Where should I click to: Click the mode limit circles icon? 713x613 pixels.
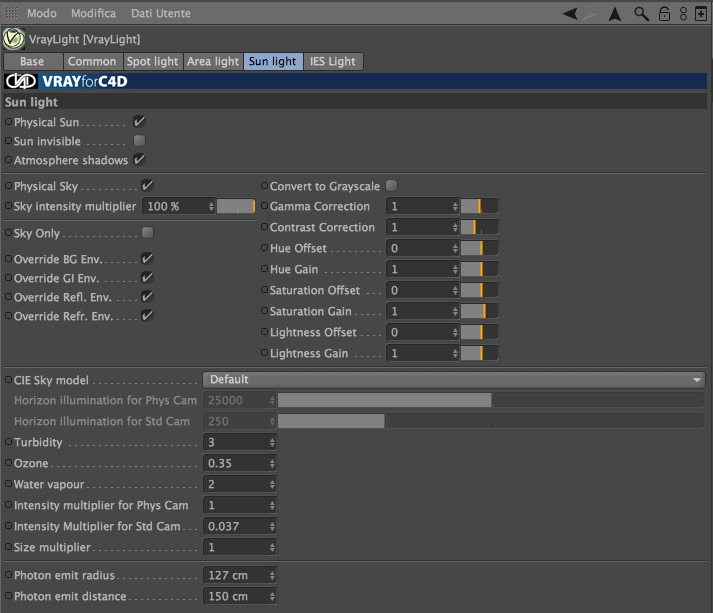click(683, 14)
